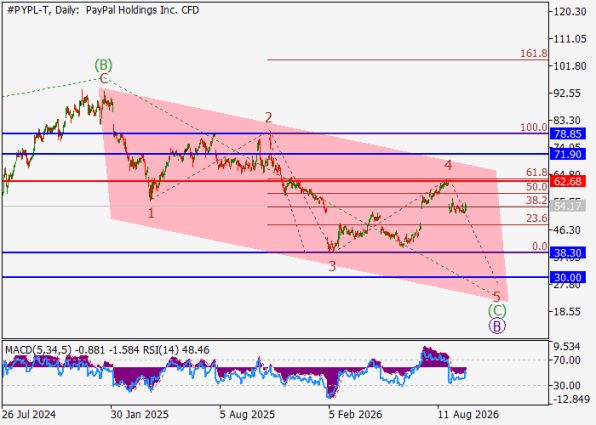The width and height of the screenshot is (596, 425).
Task: Click the 18.55 price axis value
Action: click(567, 311)
